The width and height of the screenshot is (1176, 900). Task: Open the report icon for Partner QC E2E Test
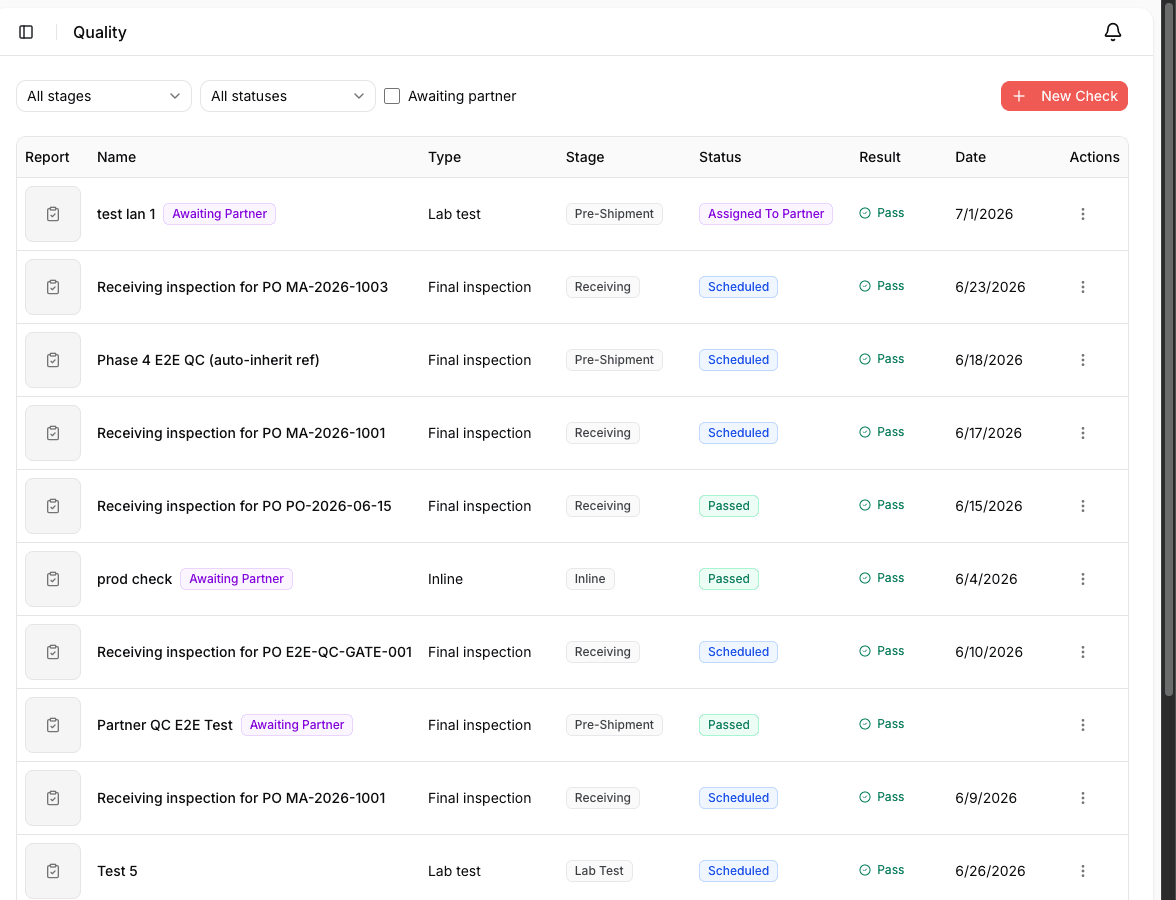(x=52, y=725)
